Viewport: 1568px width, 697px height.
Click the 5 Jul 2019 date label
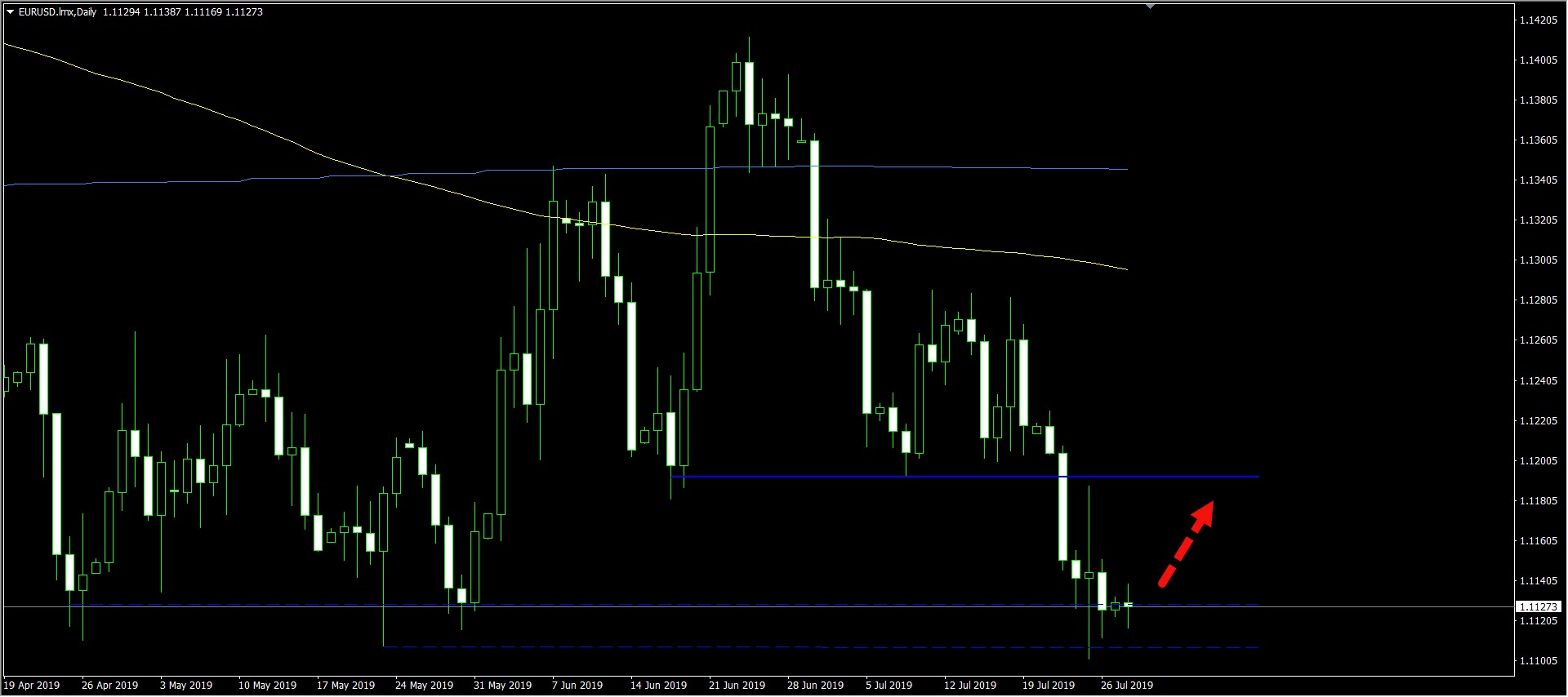pos(889,686)
